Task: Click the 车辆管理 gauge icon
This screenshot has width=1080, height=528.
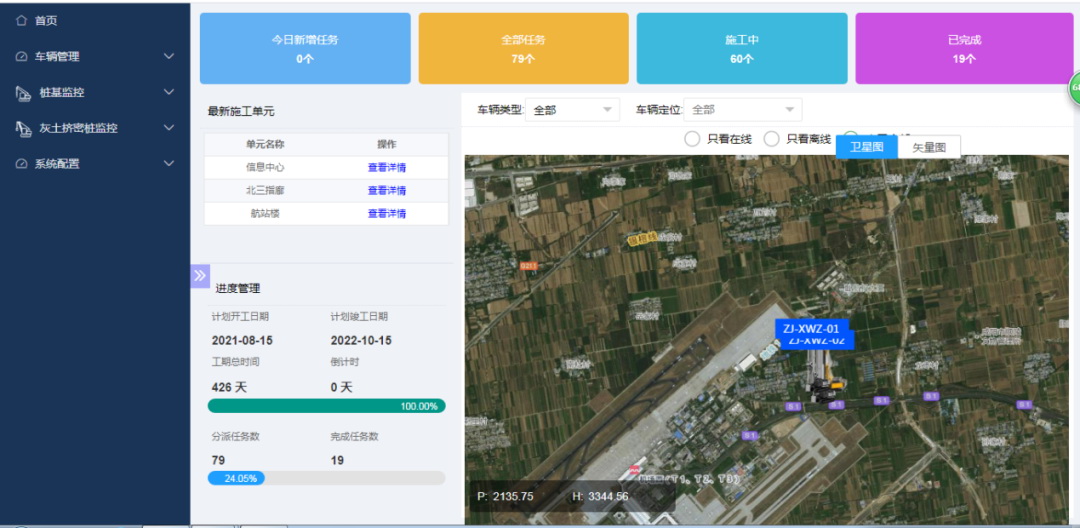Action: (21, 57)
